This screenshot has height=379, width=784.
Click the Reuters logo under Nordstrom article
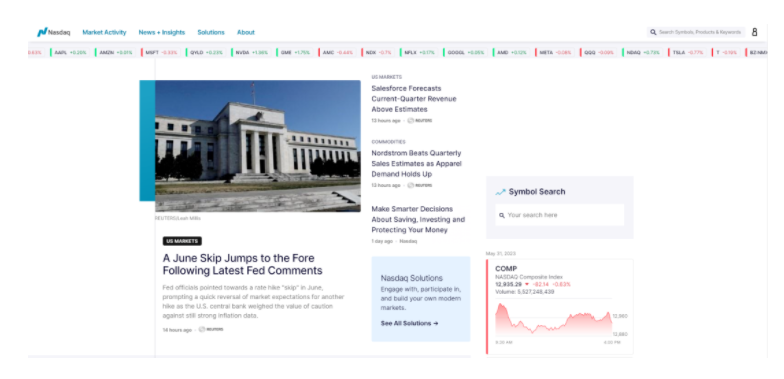[420, 185]
